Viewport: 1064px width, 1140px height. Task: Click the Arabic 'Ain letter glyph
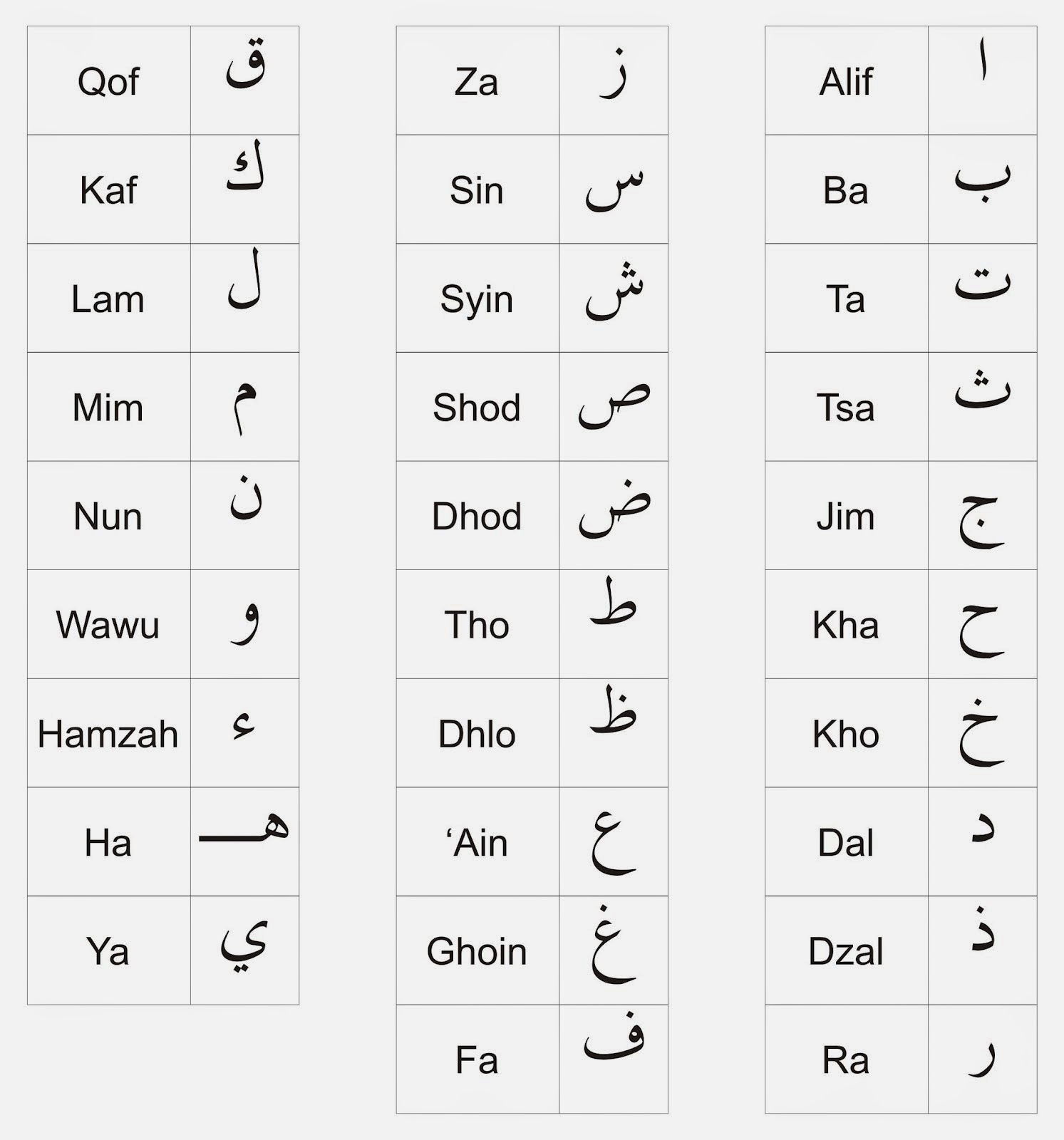click(x=613, y=841)
